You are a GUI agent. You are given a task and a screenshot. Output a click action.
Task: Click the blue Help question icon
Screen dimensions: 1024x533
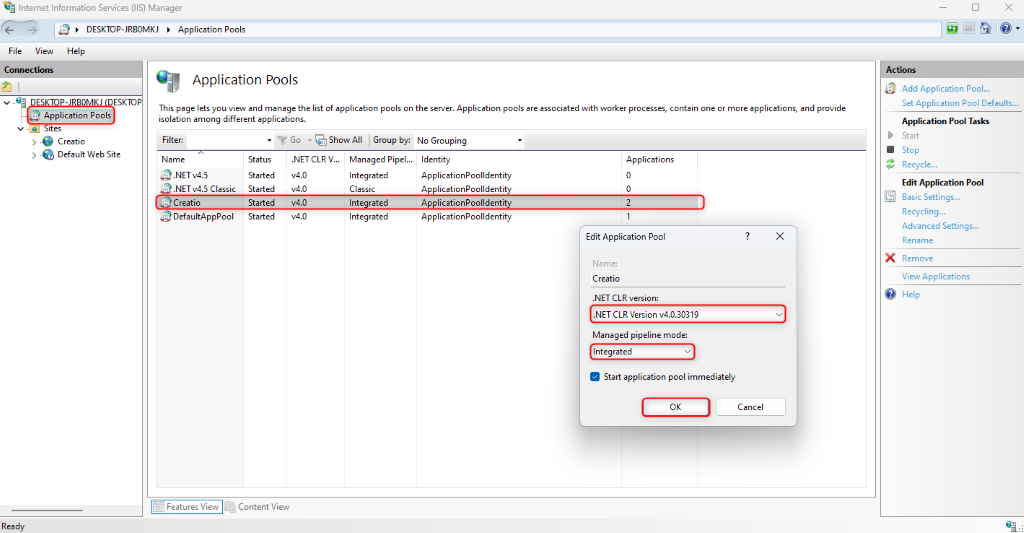tap(890, 294)
